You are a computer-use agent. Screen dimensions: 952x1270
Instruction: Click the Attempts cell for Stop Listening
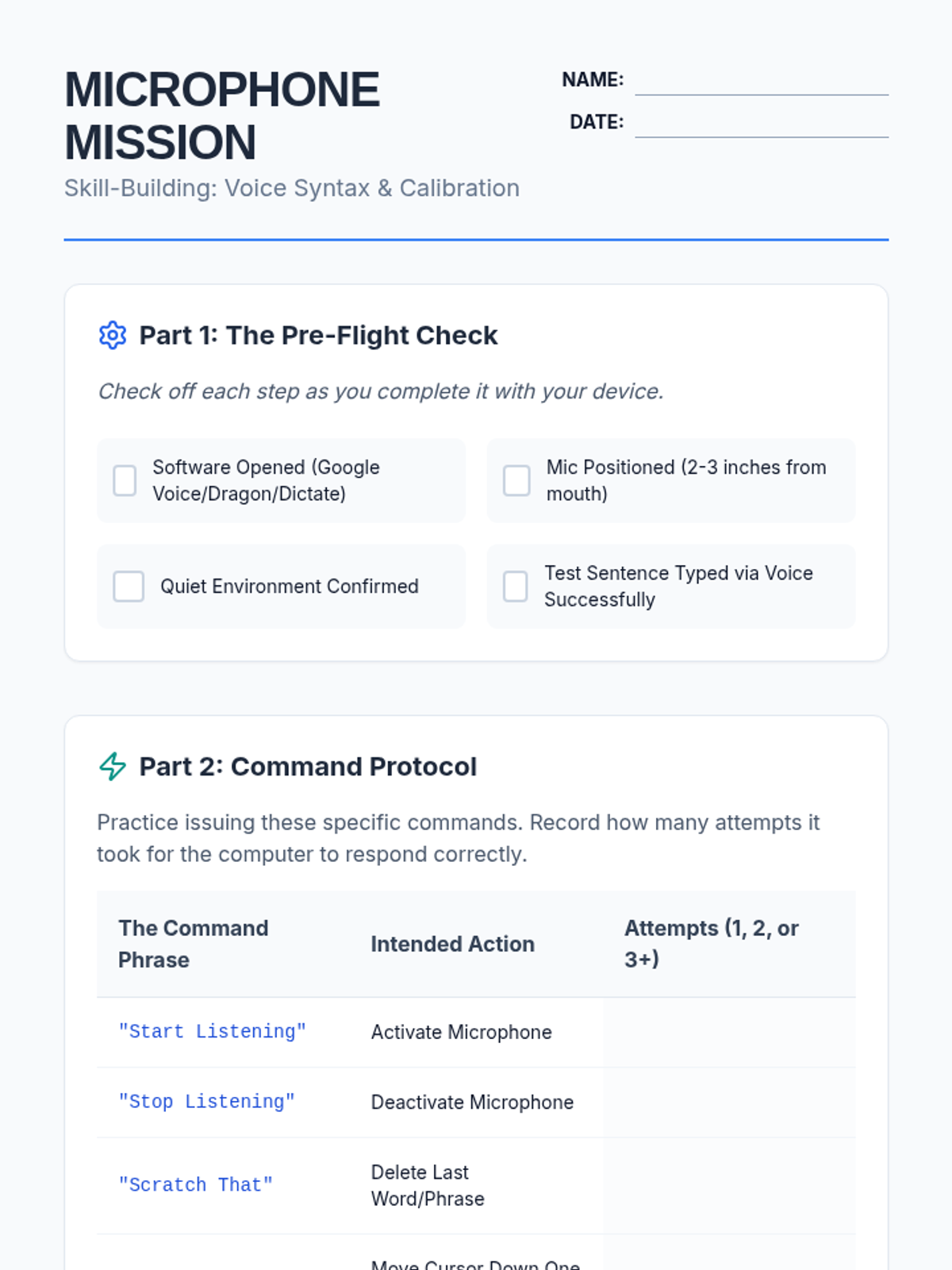click(x=729, y=1103)
